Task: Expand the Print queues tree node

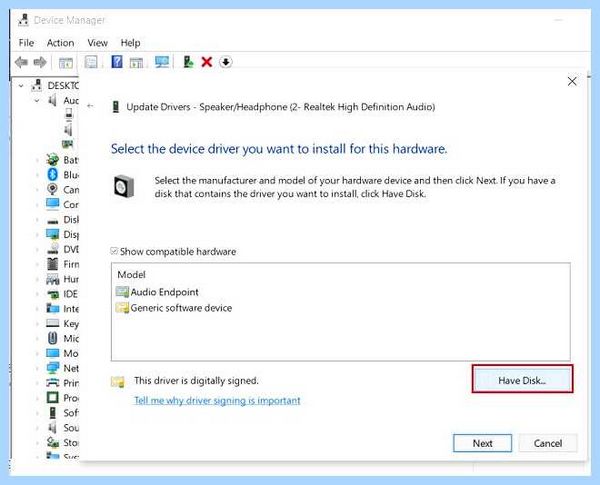Action: 37,383
